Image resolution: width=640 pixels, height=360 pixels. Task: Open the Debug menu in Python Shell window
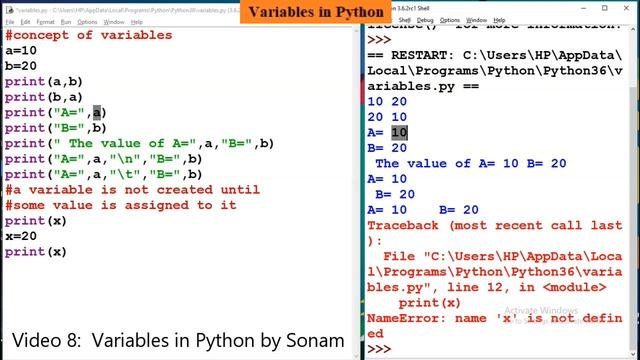click(x=425, y=20)
